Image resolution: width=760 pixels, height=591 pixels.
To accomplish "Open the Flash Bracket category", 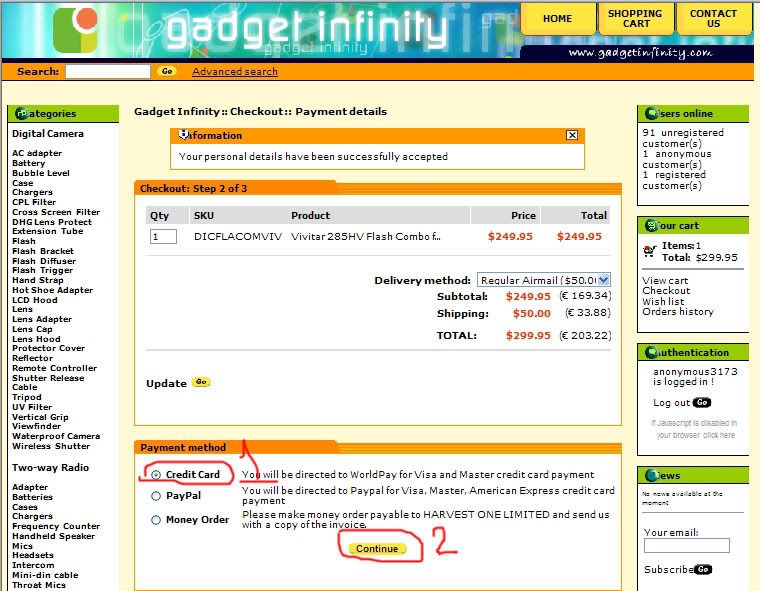I will click(43, 251).
